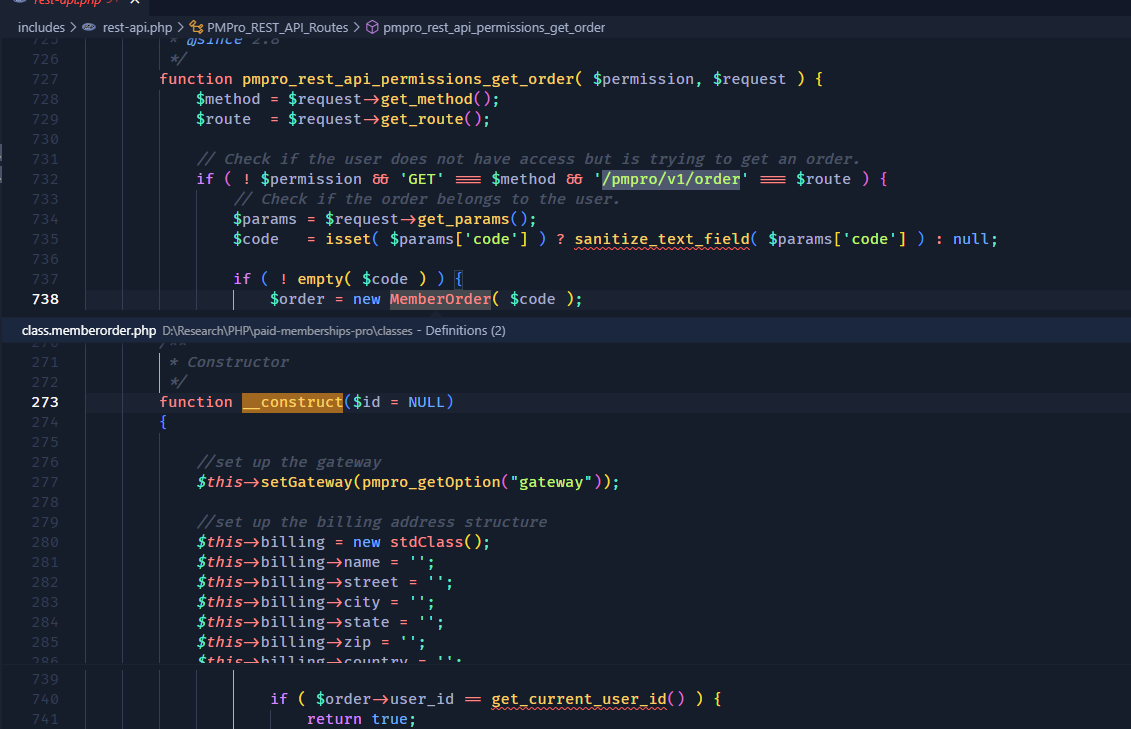Click get_current_user_id on line 740
This screenshot has height=729, width=1131.
tap(578, 699)
